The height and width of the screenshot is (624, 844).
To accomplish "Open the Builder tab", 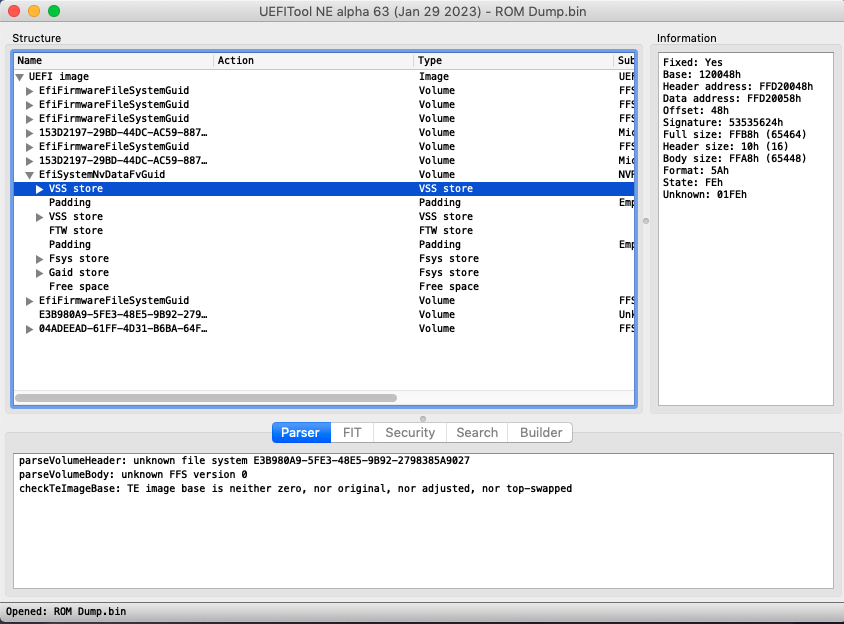I will point(540,432).
